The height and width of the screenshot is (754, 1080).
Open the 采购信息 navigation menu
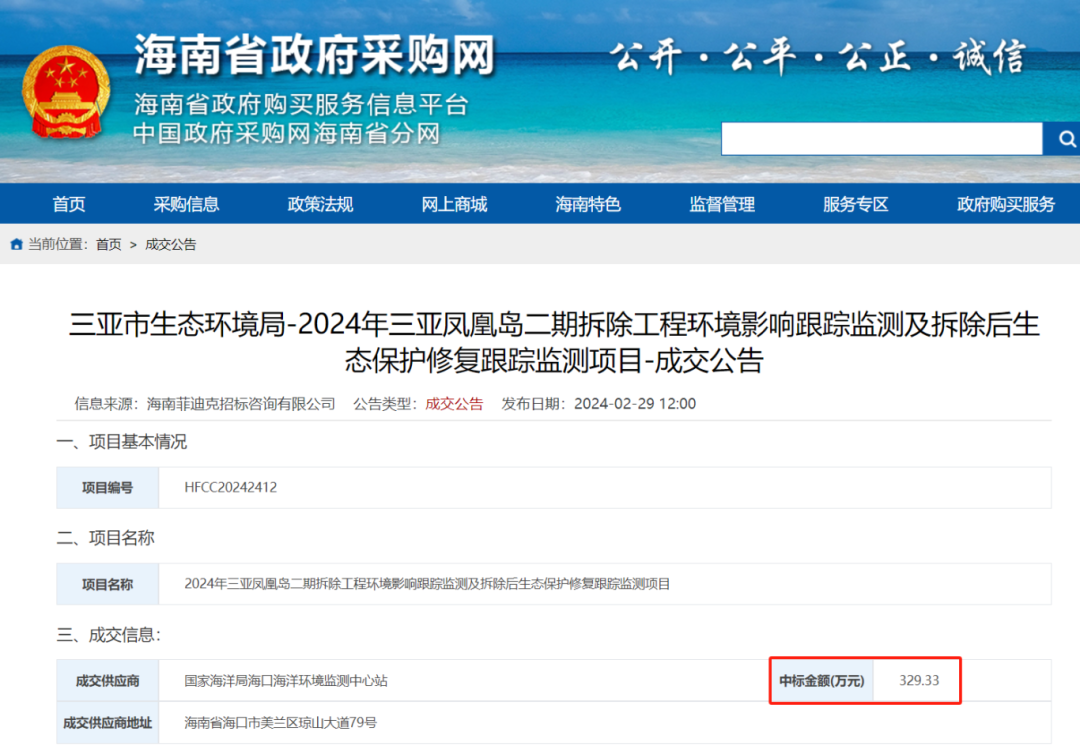186,205
